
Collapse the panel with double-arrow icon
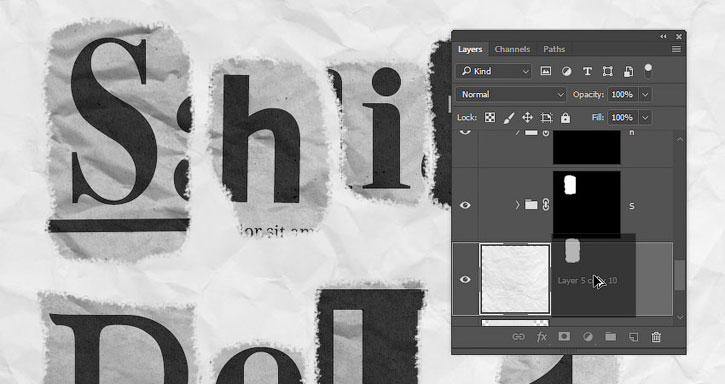[664, 37]
